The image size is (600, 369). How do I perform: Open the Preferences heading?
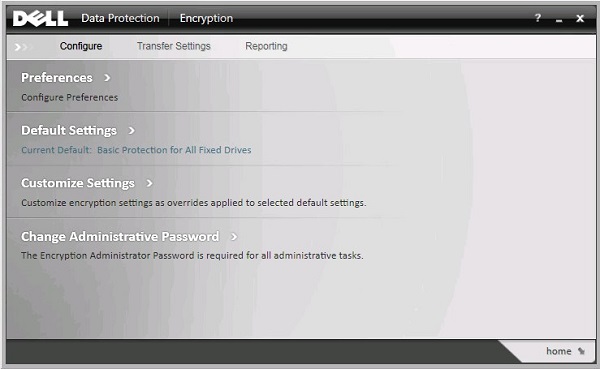(57, 78)
